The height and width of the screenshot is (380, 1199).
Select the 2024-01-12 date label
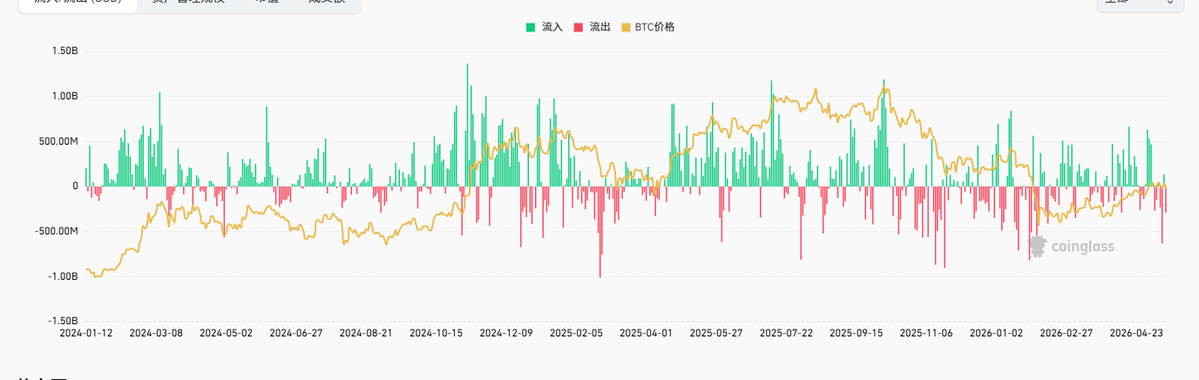tap(85, 333)
